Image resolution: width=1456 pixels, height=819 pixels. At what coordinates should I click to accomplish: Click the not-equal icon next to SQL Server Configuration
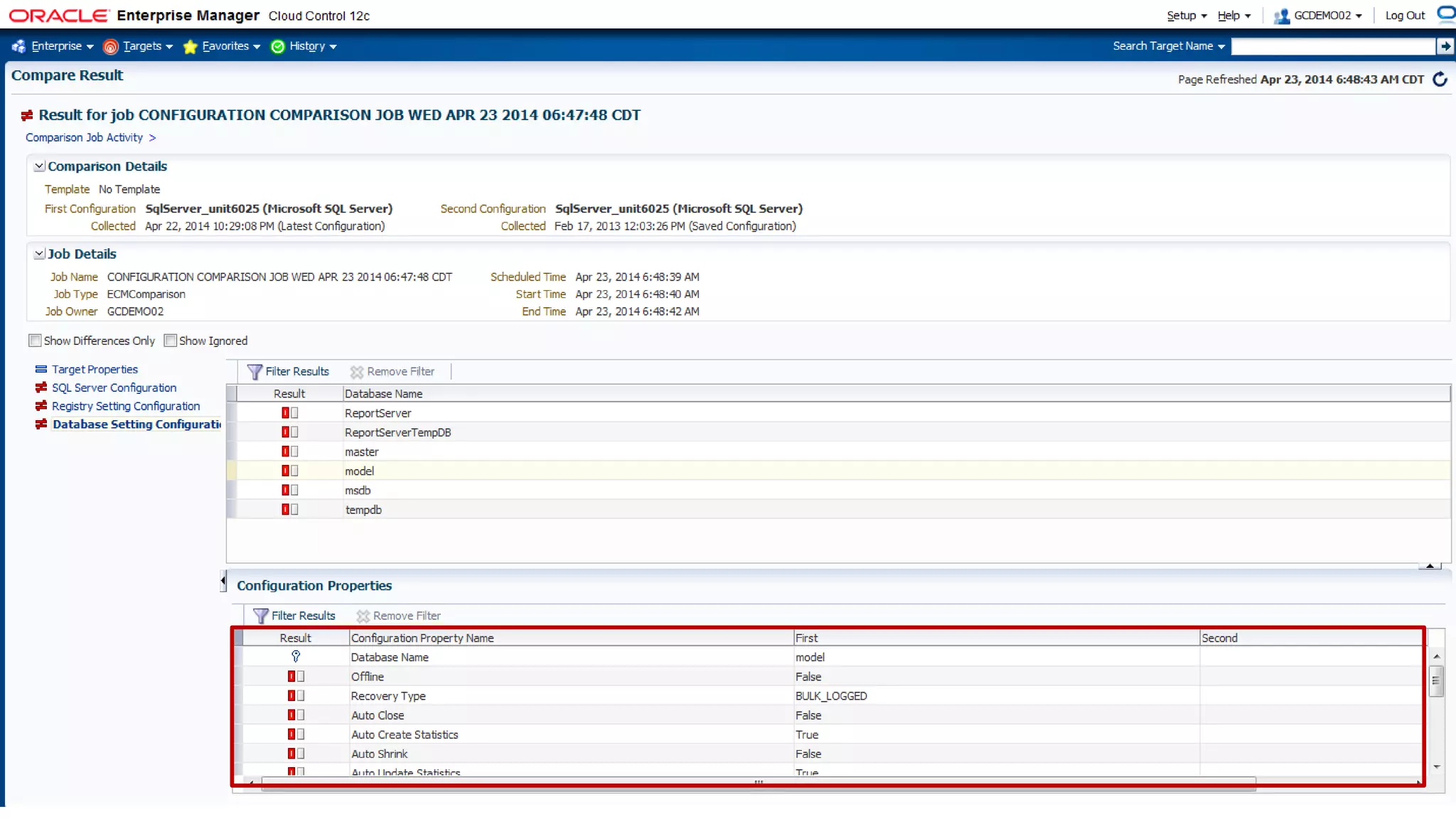(41, 387)
